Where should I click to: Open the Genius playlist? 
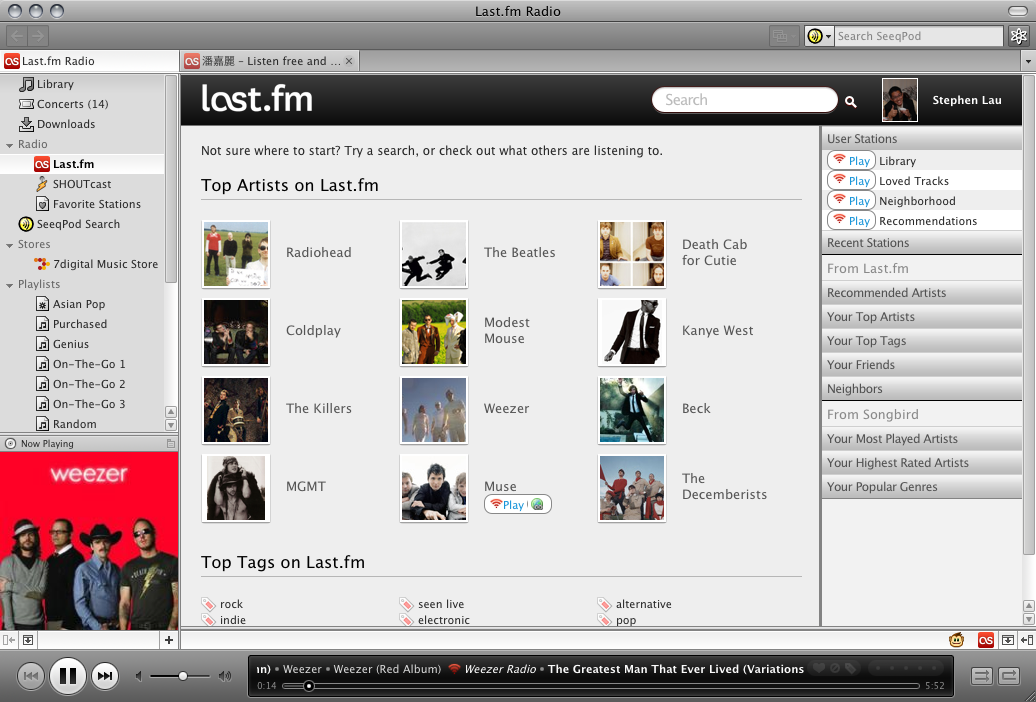(x=62, y=344)
